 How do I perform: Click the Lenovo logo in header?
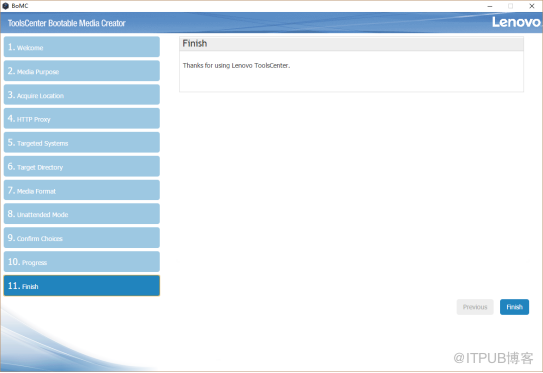[x=516, y=22]
